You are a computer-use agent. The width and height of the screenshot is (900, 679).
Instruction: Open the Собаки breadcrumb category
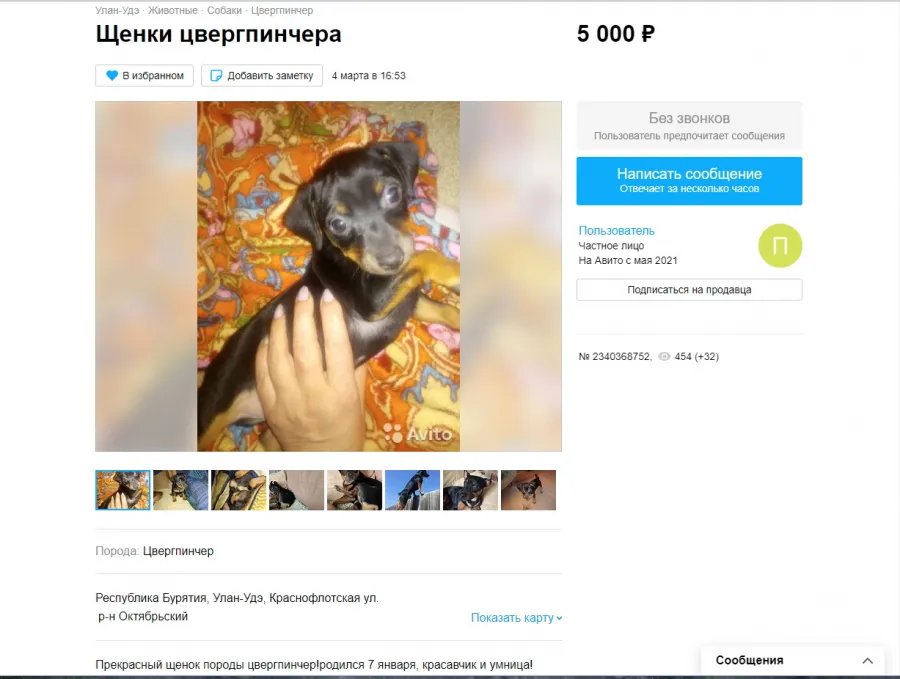(224, 10)
